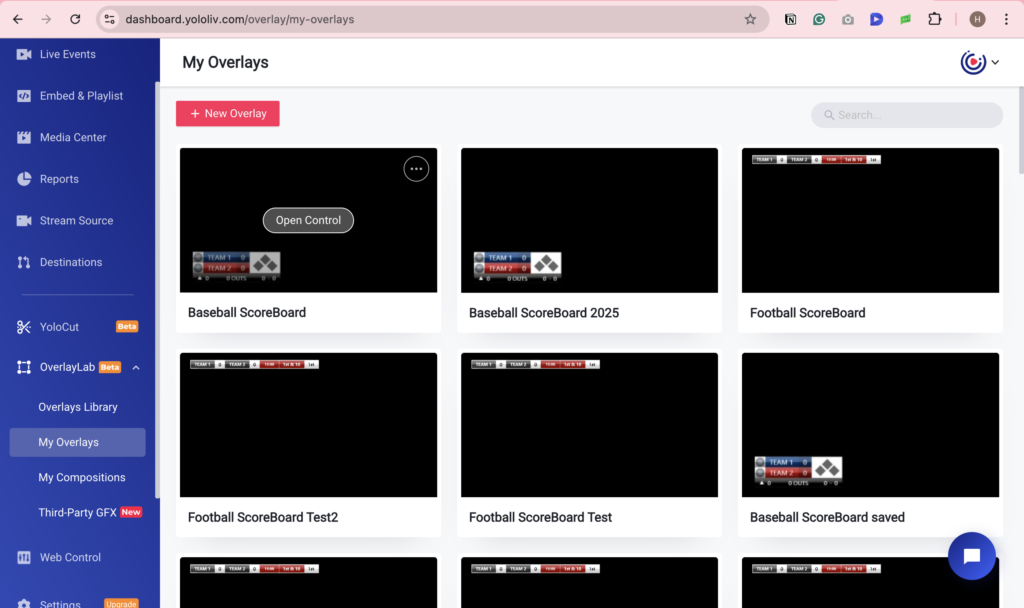
Task: Open the camera screenshot extension
Action: click(848, 20)
